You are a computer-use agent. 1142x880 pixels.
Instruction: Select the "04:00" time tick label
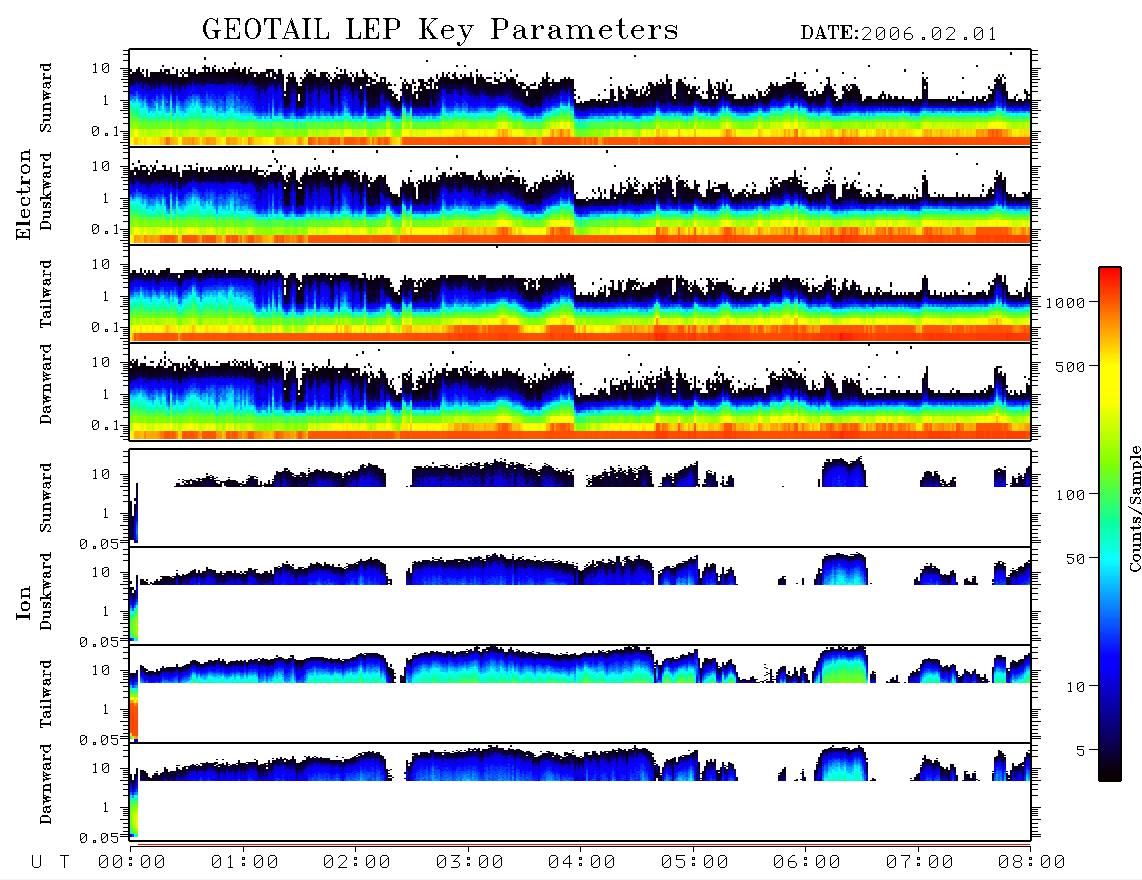[581, 863]
